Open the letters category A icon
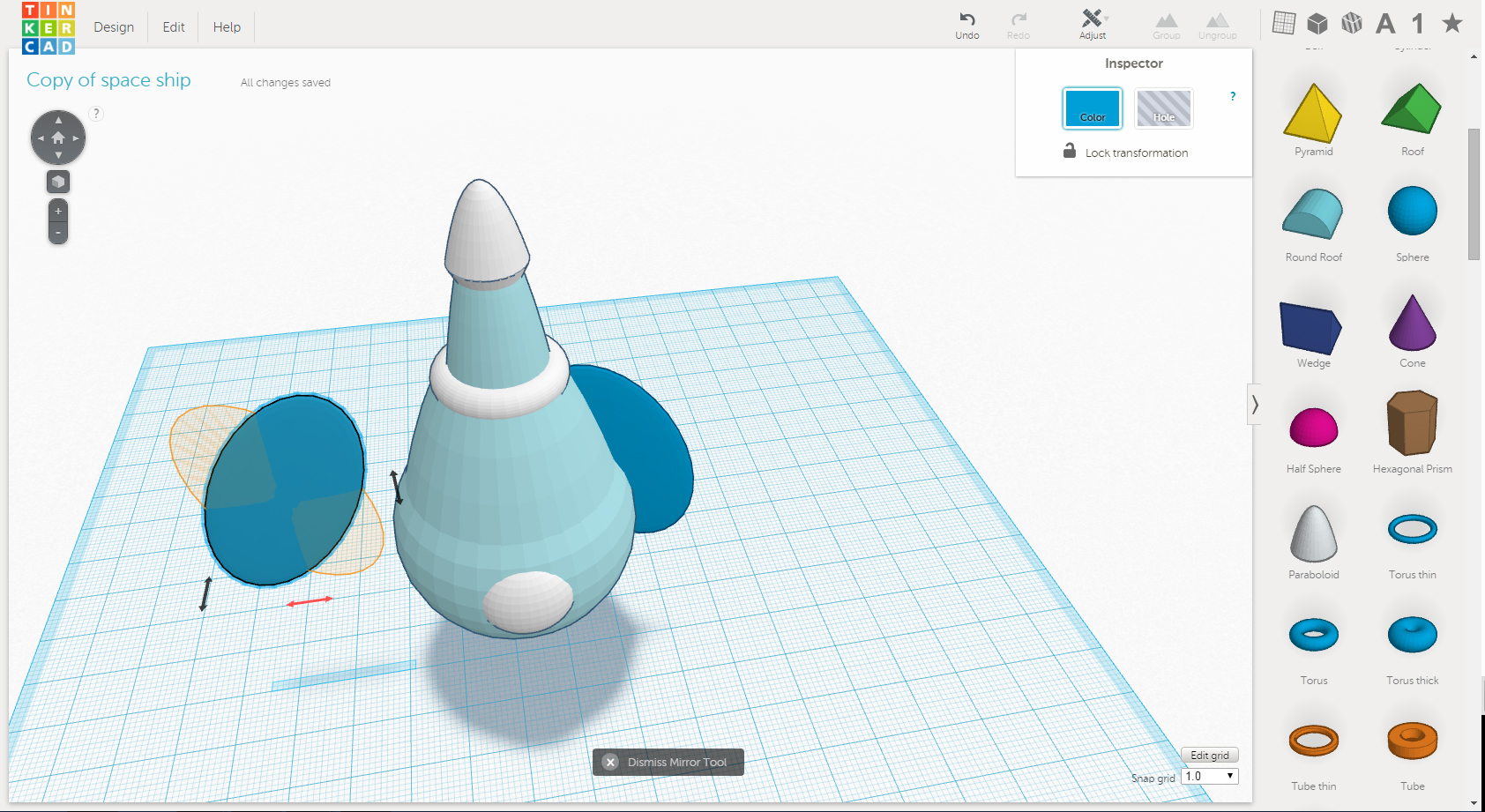 1385,24
